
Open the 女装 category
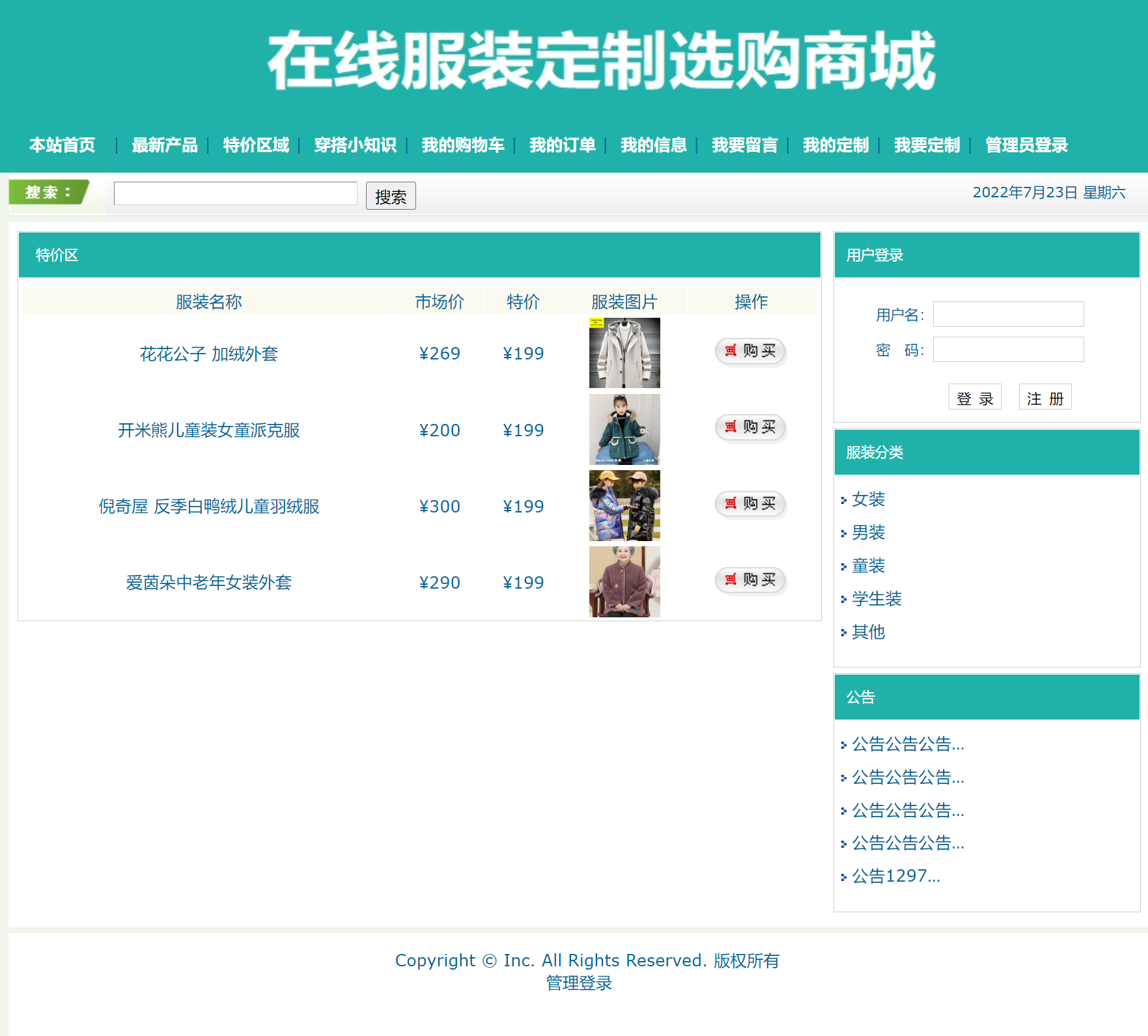[869, 499]
